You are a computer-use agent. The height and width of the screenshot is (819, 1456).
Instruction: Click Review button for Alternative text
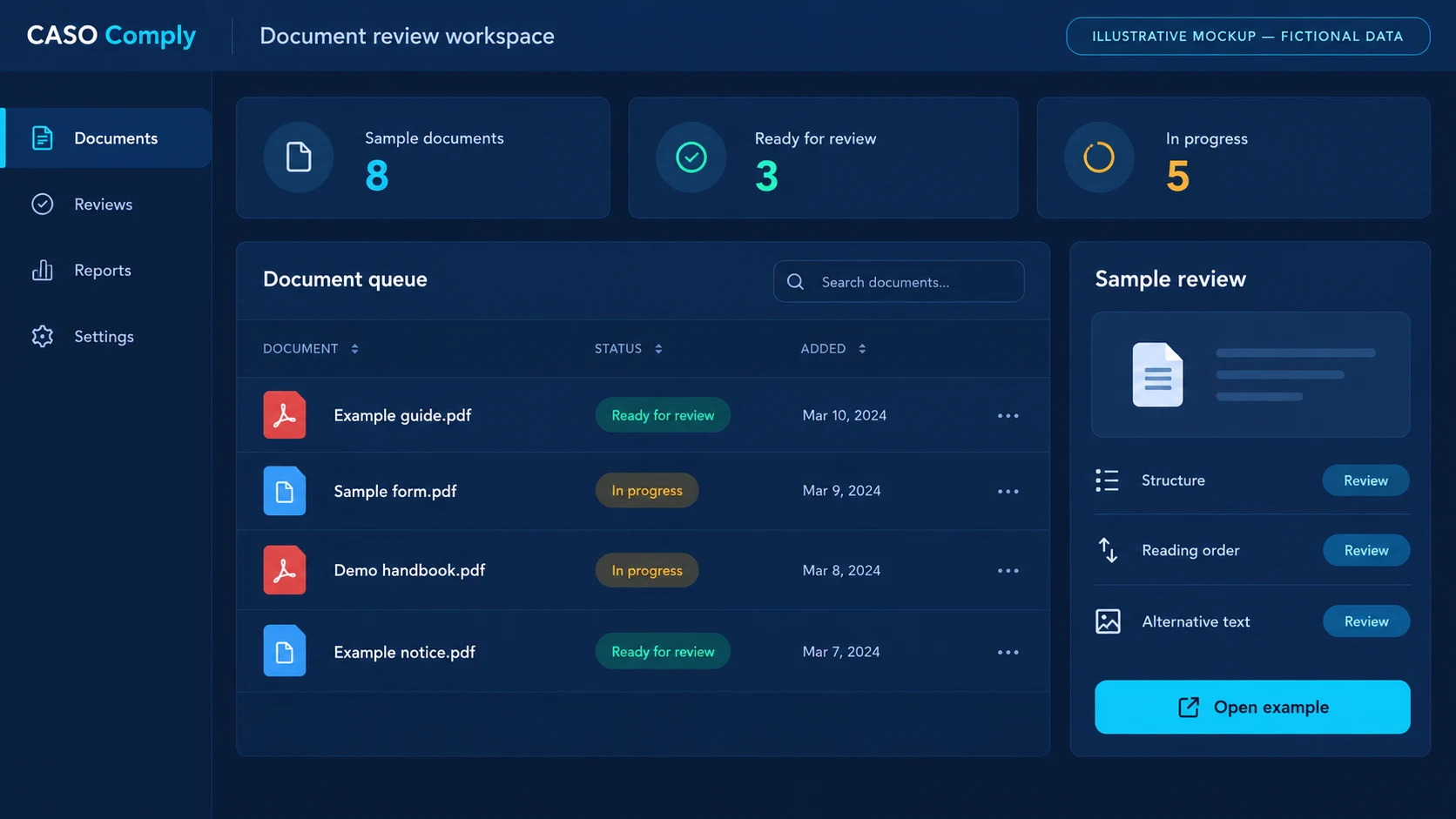pyautogui.click(x=1365, y=621)
